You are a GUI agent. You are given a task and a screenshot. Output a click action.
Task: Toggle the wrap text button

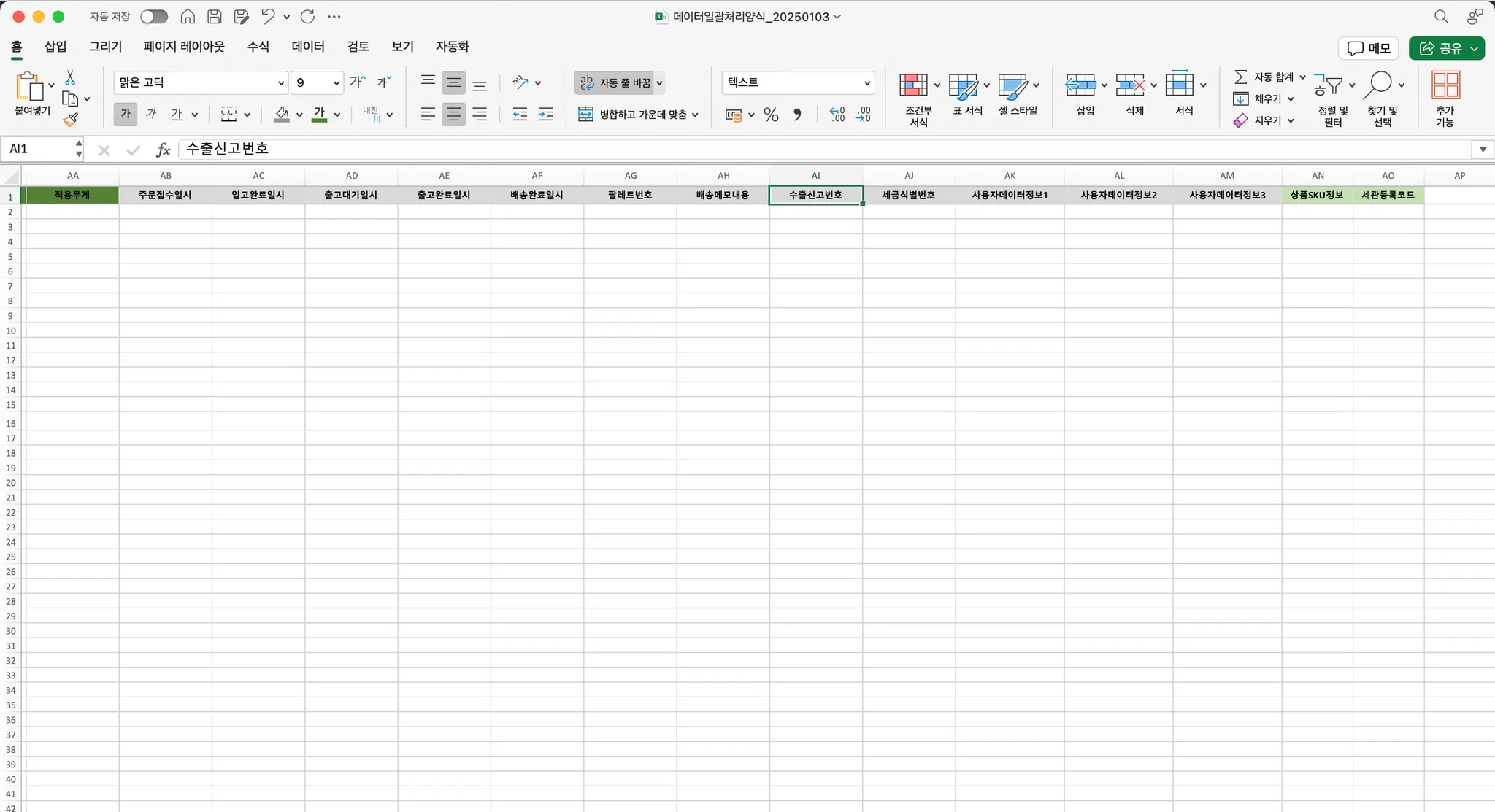click(618, 83)
